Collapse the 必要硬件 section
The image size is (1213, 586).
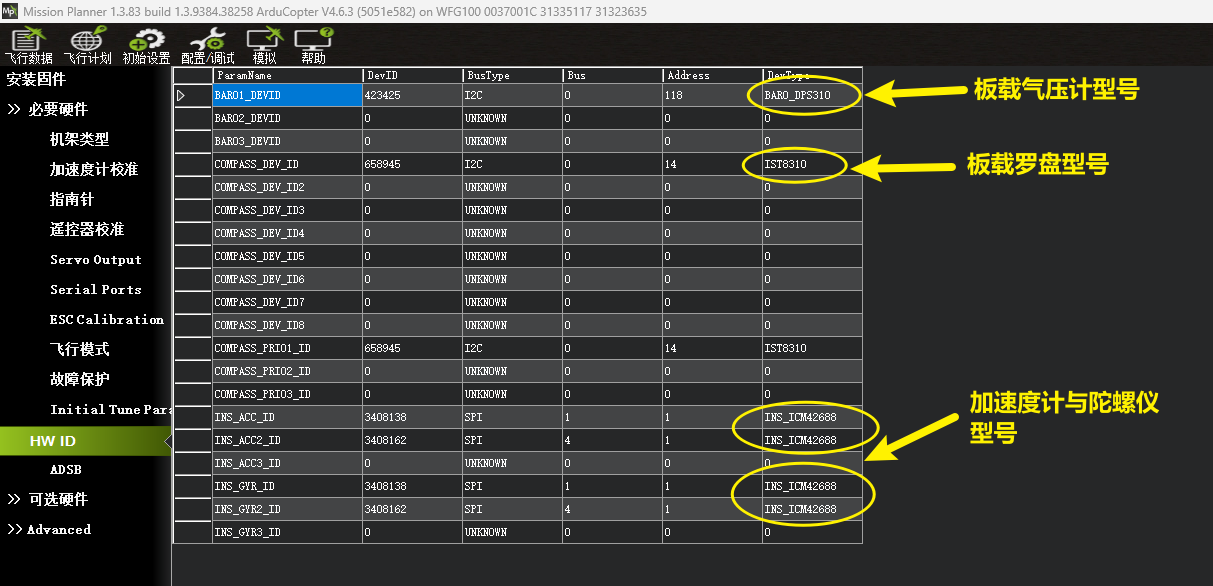(47, 109)
